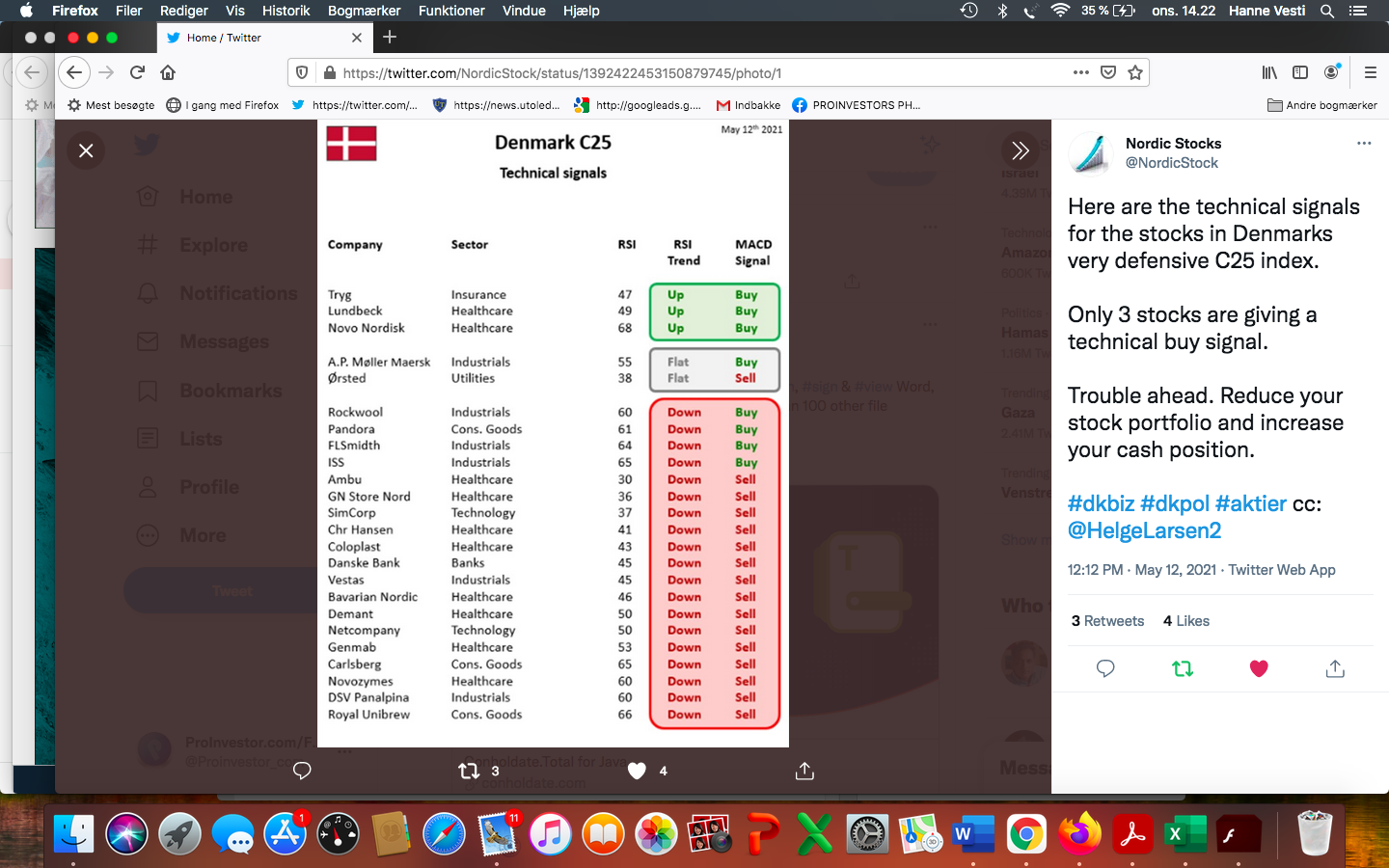
Task: Go forward with Firefox forward arrow
Action: (x=106, y=72)
